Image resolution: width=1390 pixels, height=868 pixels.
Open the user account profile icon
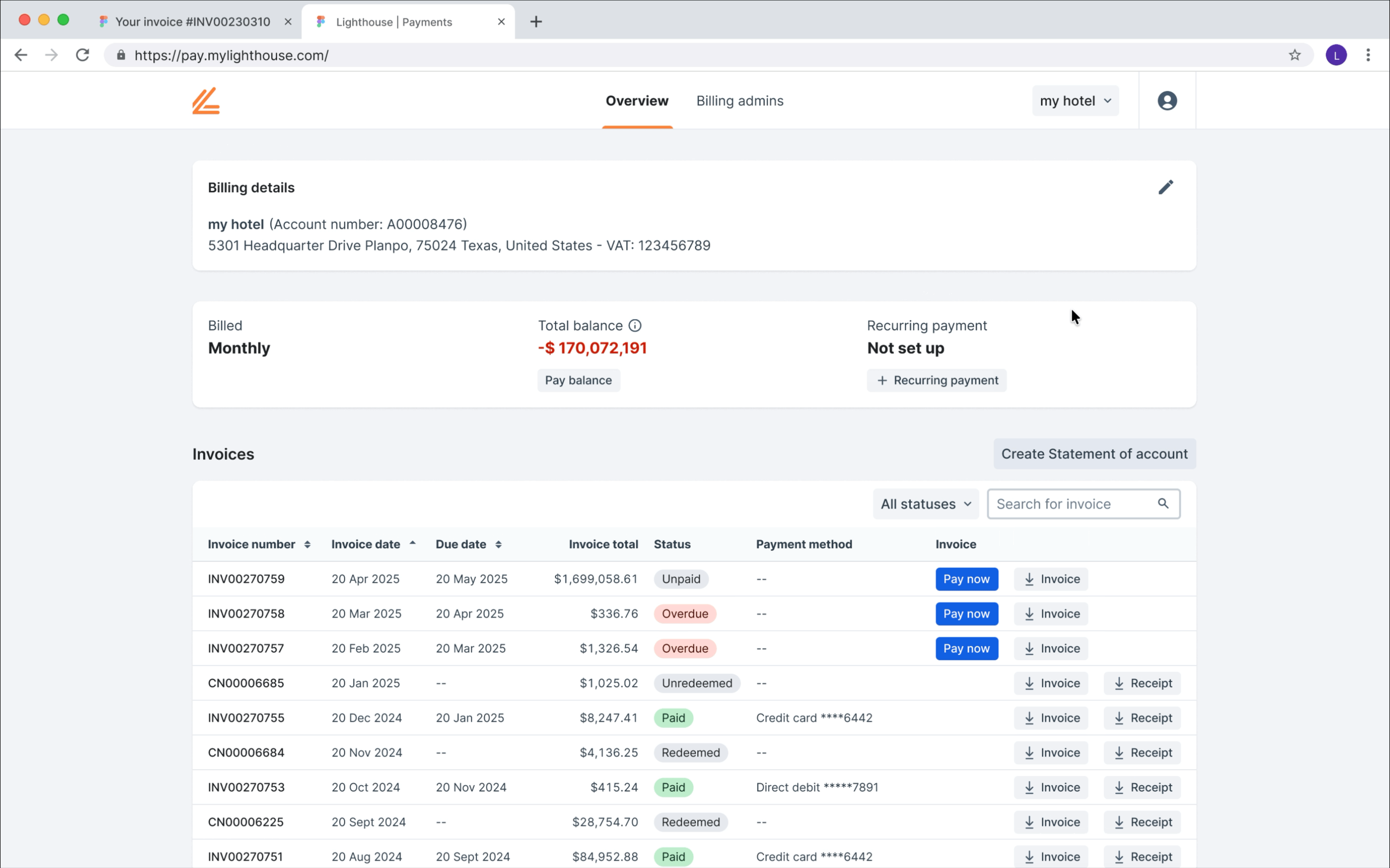[1167, 101]
